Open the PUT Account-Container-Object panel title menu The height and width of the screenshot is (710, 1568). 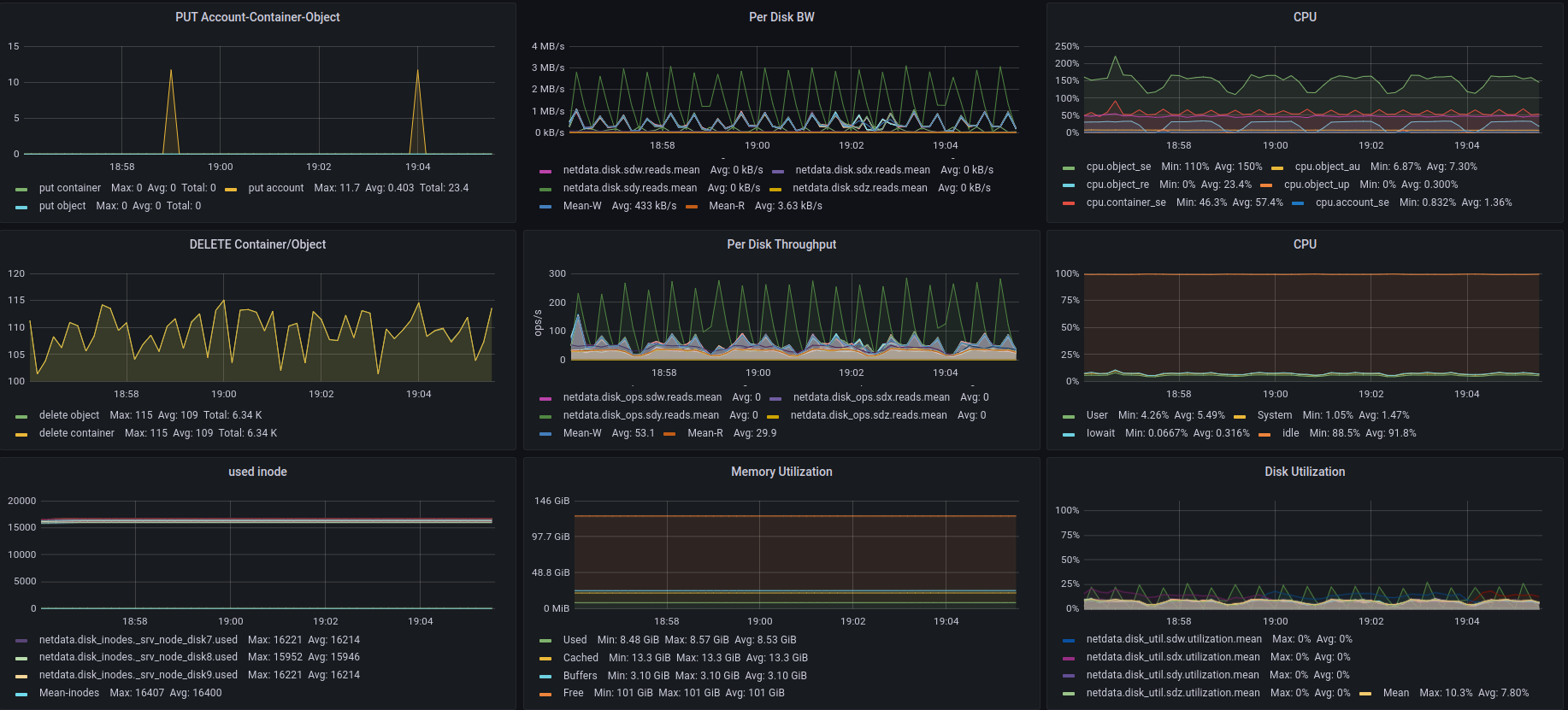(257, 17)
